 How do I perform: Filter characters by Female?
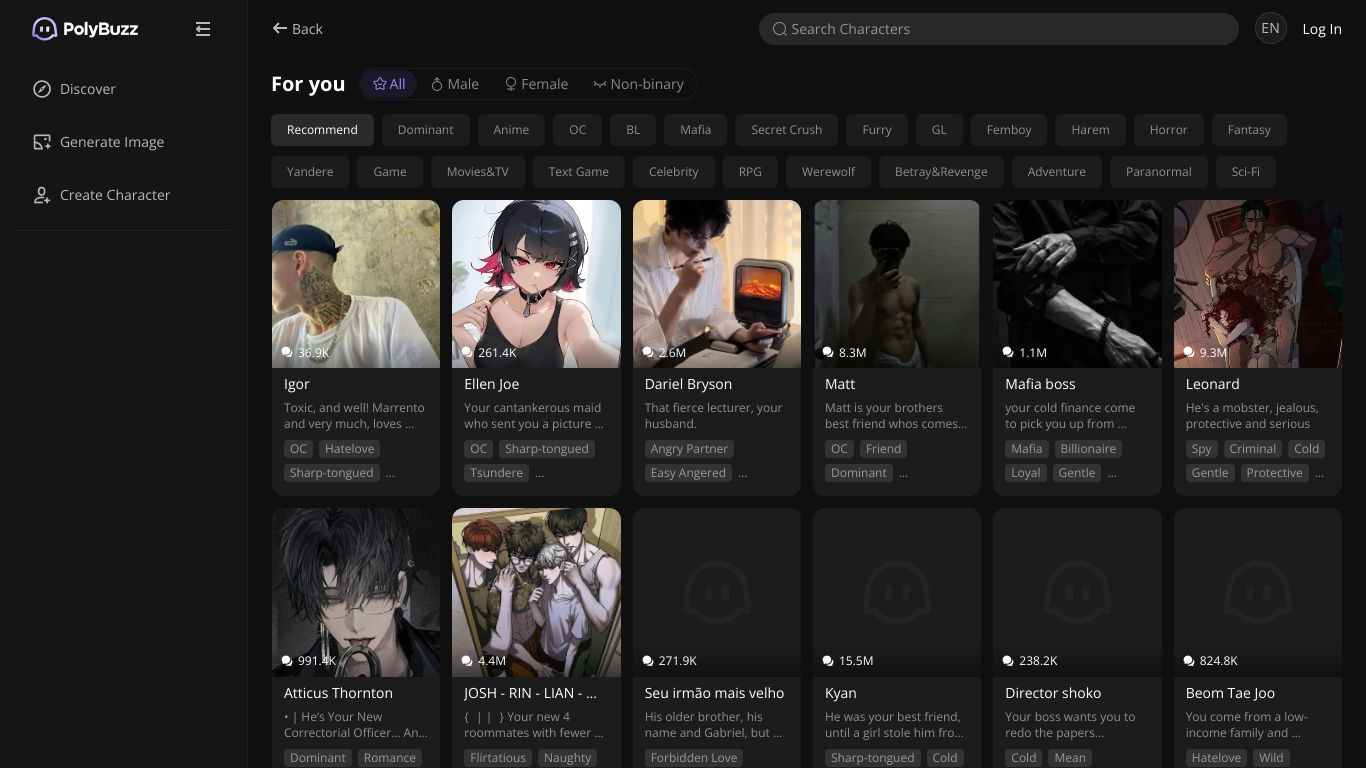(x=536, y=84)
